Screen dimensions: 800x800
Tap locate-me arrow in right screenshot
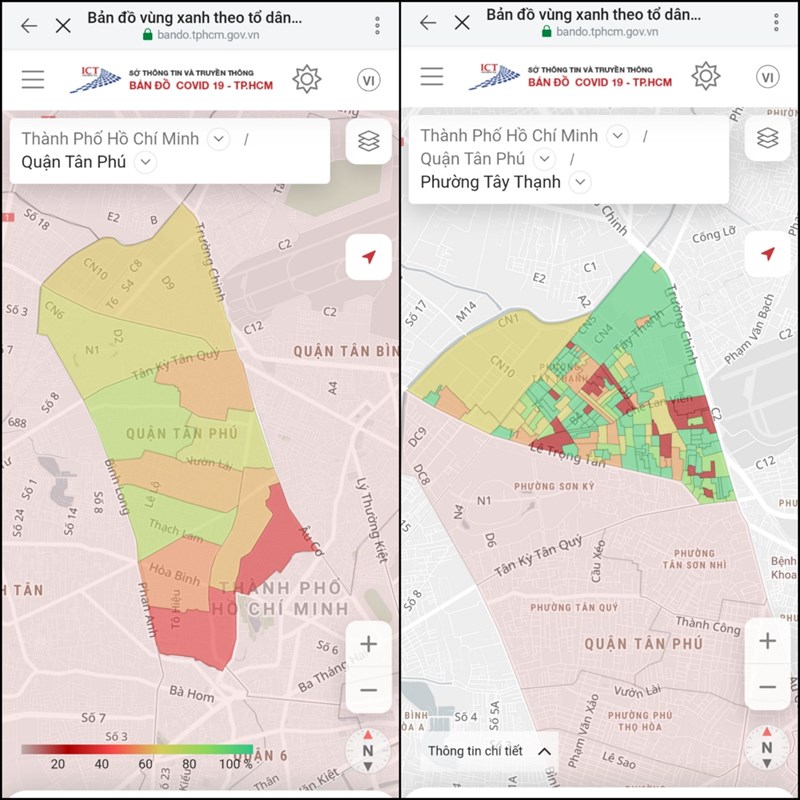click(768, 254)
